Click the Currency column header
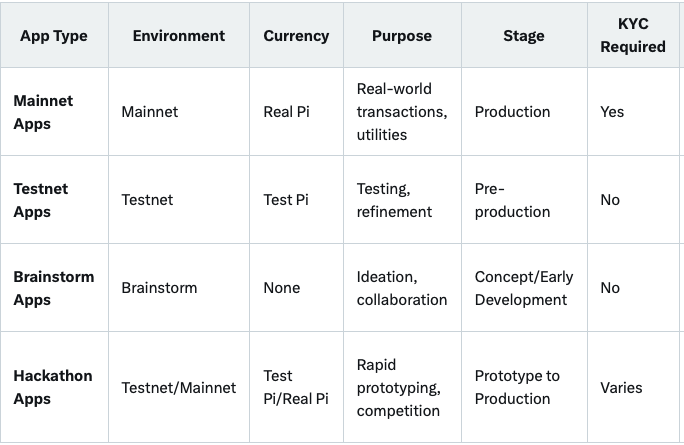The width and height of the screenshot is (684, 445). click(x=296, y=36)
